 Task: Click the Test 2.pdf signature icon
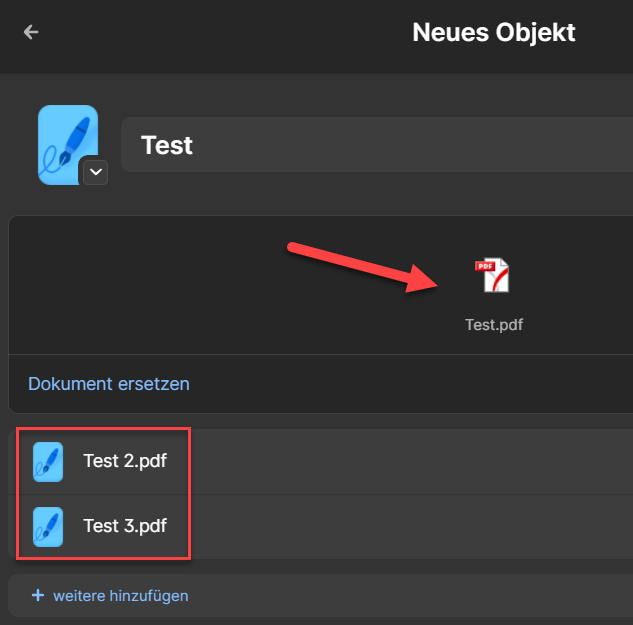[48, 462]
